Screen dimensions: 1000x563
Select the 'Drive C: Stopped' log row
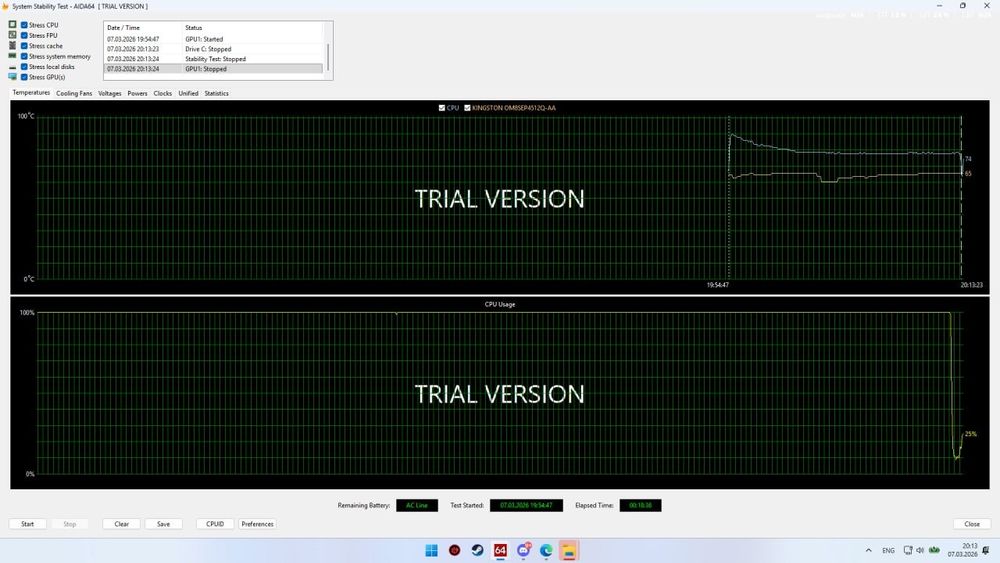(x=214, y=48)
